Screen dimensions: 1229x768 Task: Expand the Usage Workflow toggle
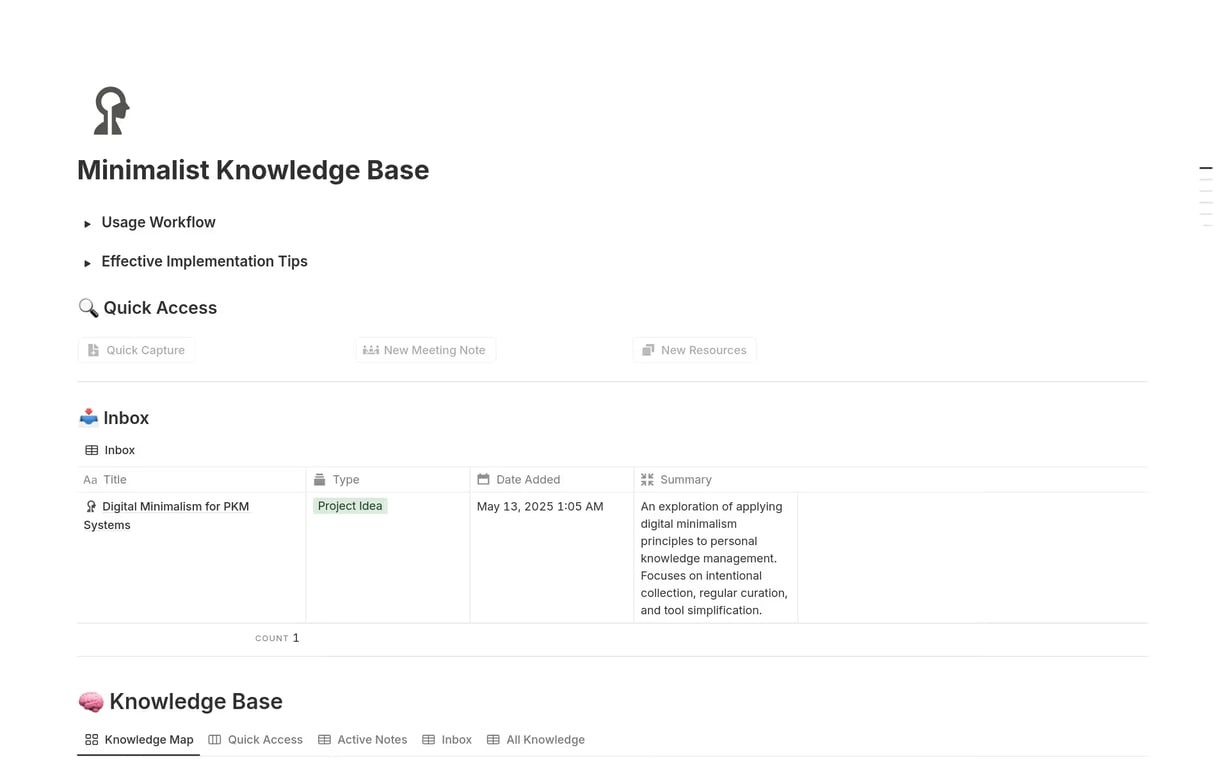pyautogui.click(x=88, y=224)
